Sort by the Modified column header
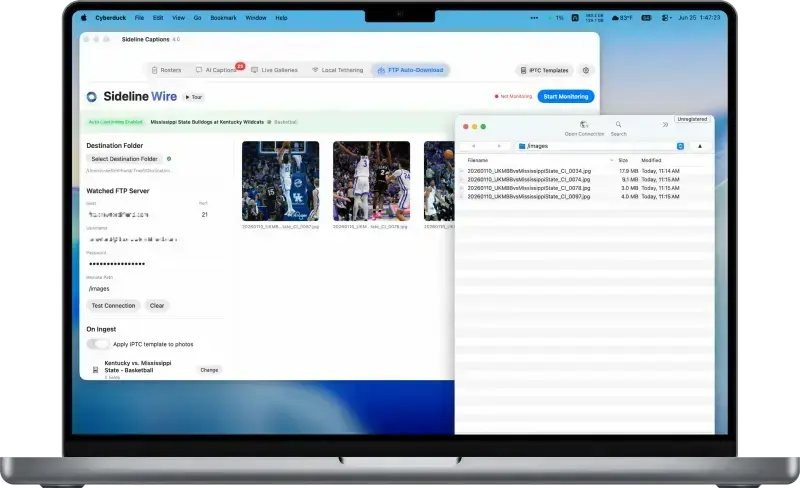 [x=651, y=160]
